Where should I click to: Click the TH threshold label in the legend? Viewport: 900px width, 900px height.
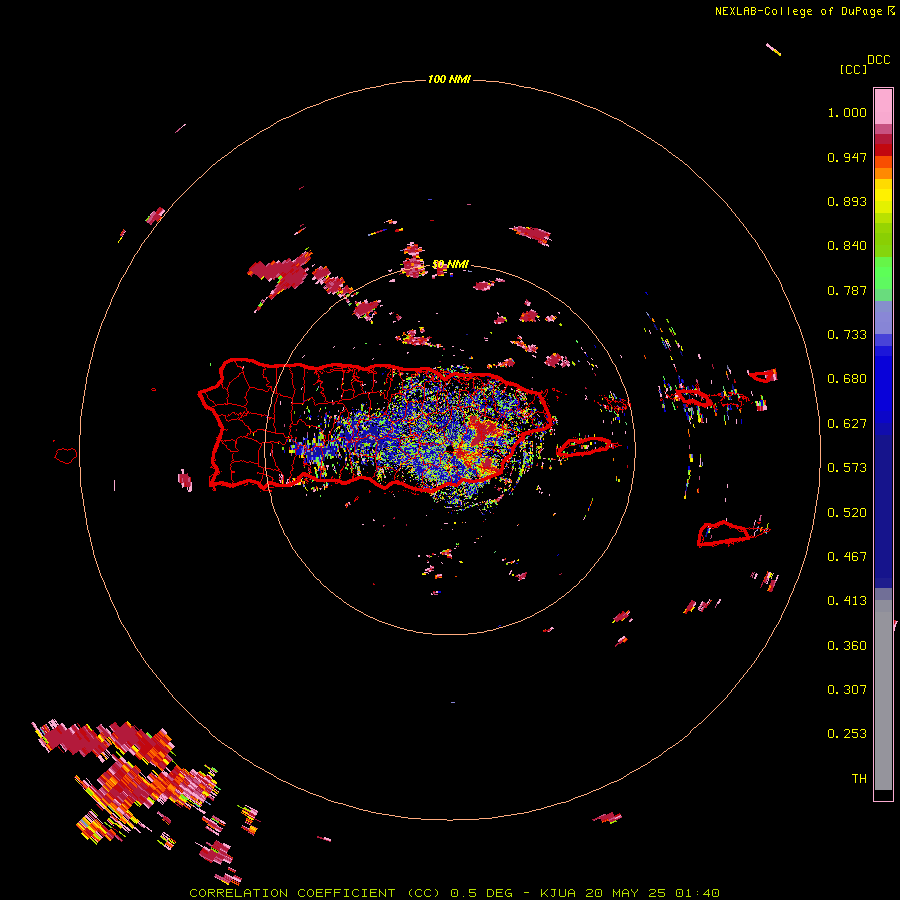859,779
